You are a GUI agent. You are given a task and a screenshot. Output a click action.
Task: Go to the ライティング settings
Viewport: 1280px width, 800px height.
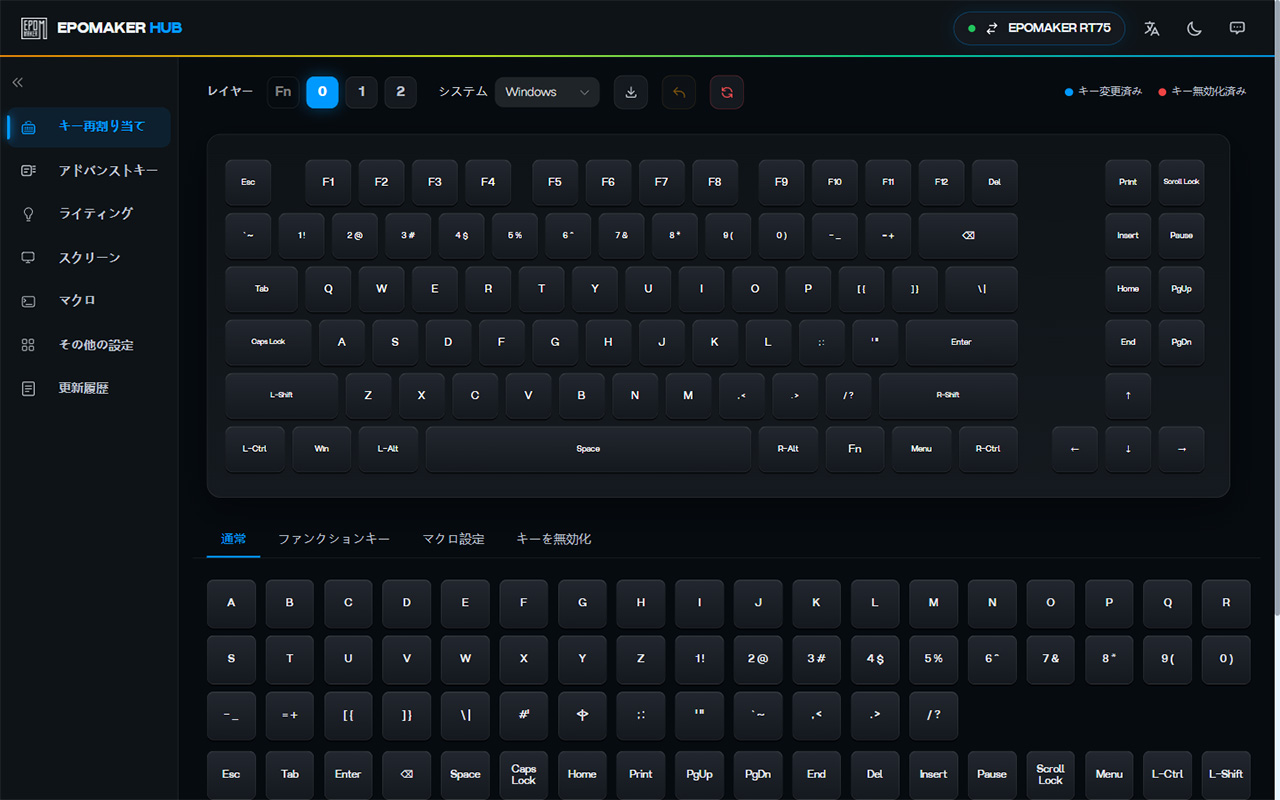pos(89,214)
